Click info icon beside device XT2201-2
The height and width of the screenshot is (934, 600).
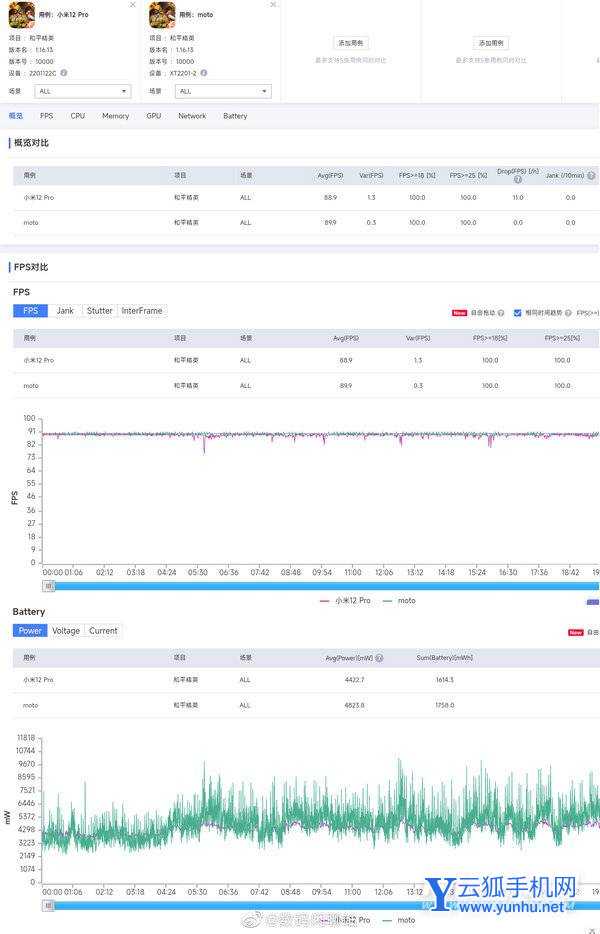204,73
